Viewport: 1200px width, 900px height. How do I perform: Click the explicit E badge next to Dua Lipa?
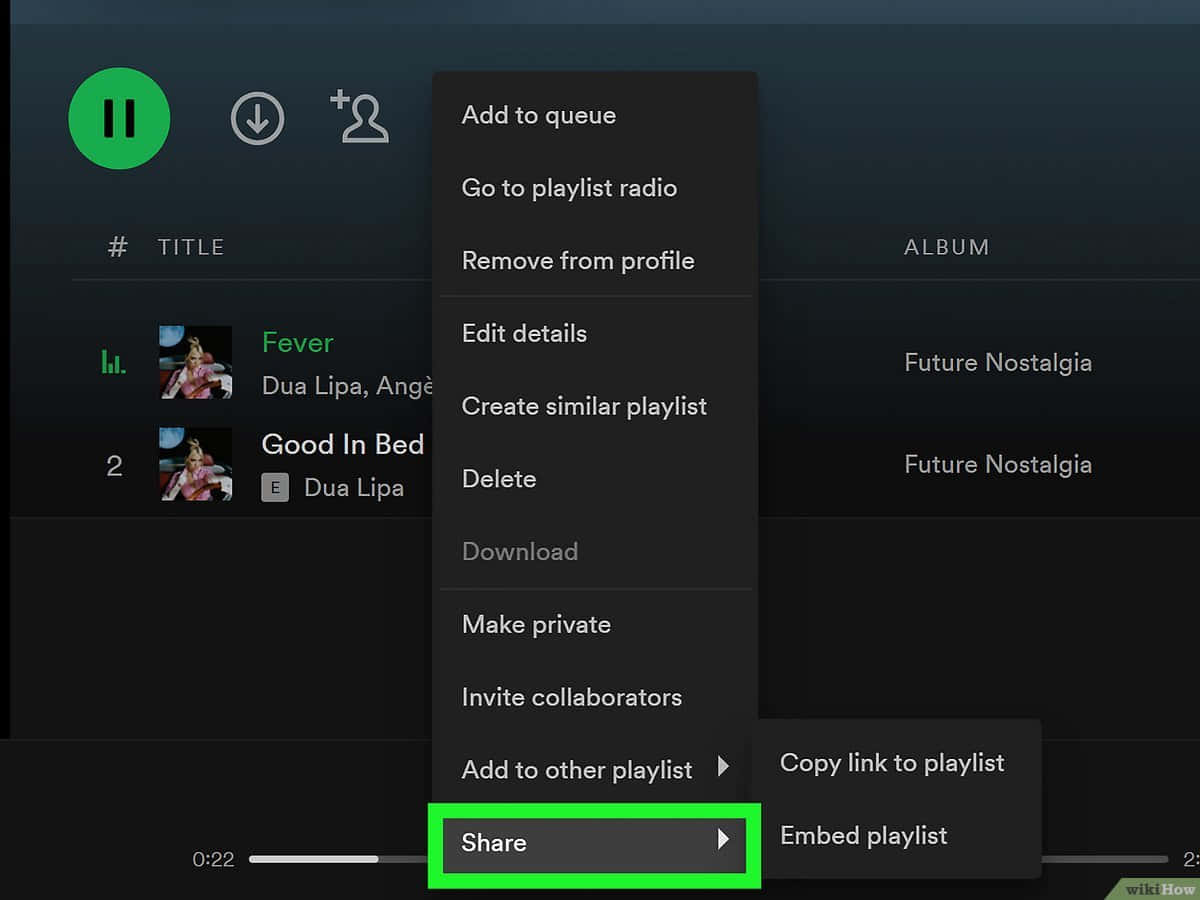(275, 488)
